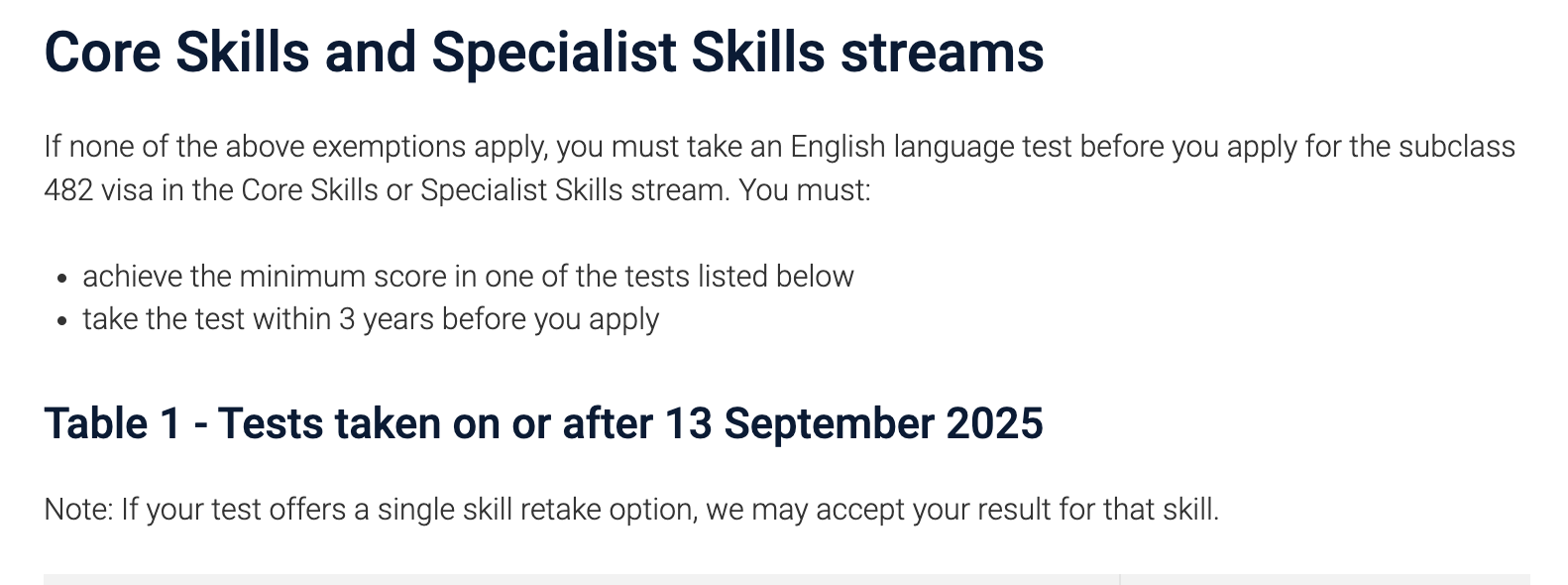
Task: Click the left grey table header cell
Action: point(581,579)
